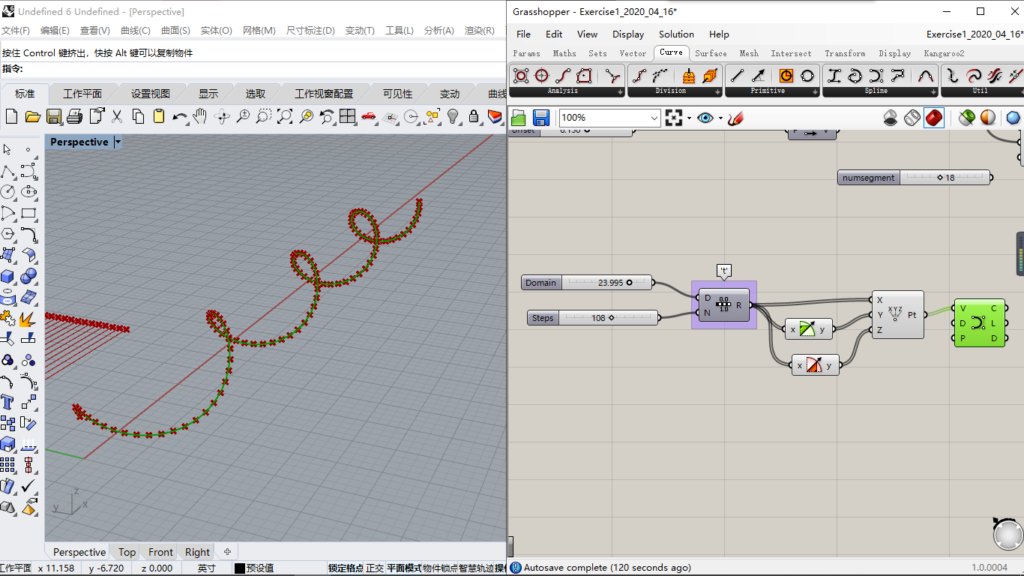Select wireframe preview mode in Grasshopper
The height and width of the screenshot is (576, 1024).
click(x=912, y=118)
